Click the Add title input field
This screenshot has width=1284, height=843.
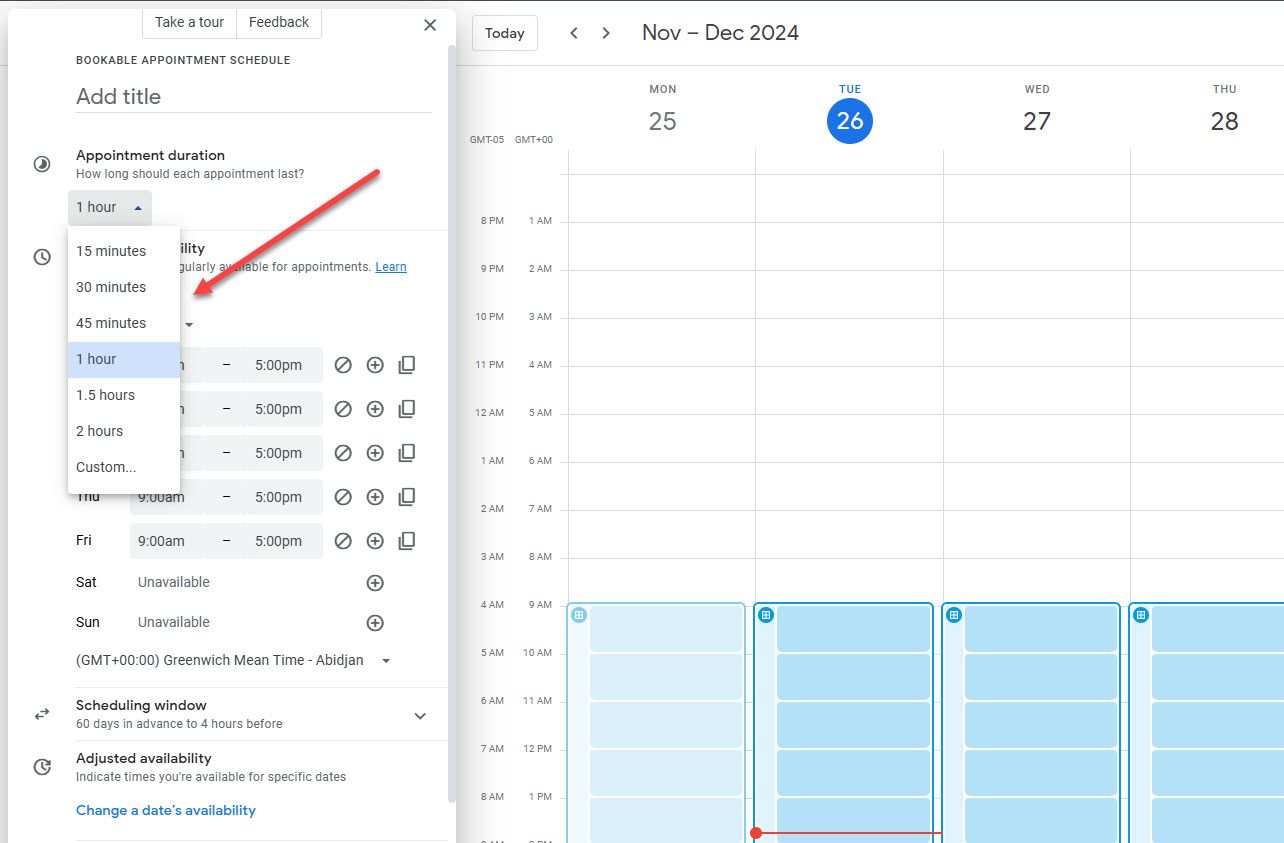254,97
